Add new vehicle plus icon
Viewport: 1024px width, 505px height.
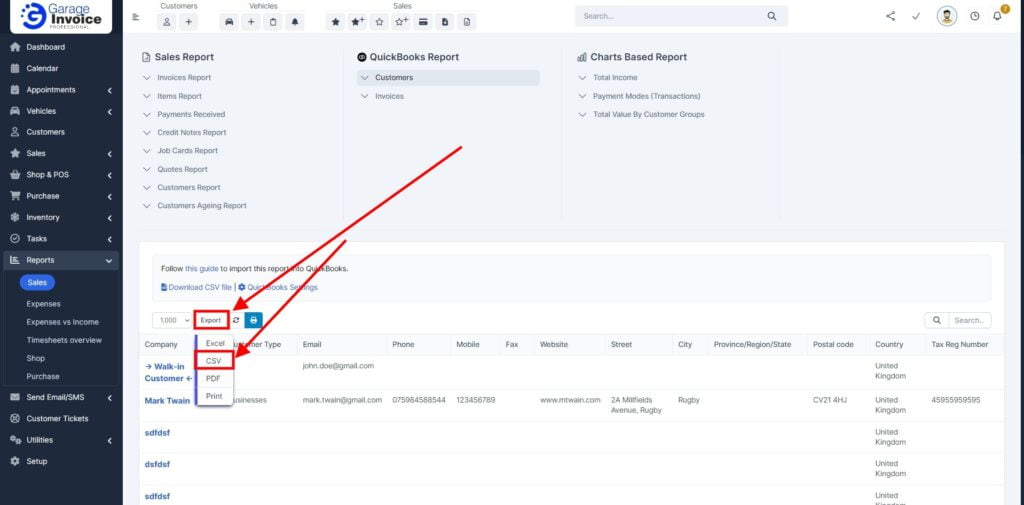point(251,22)
